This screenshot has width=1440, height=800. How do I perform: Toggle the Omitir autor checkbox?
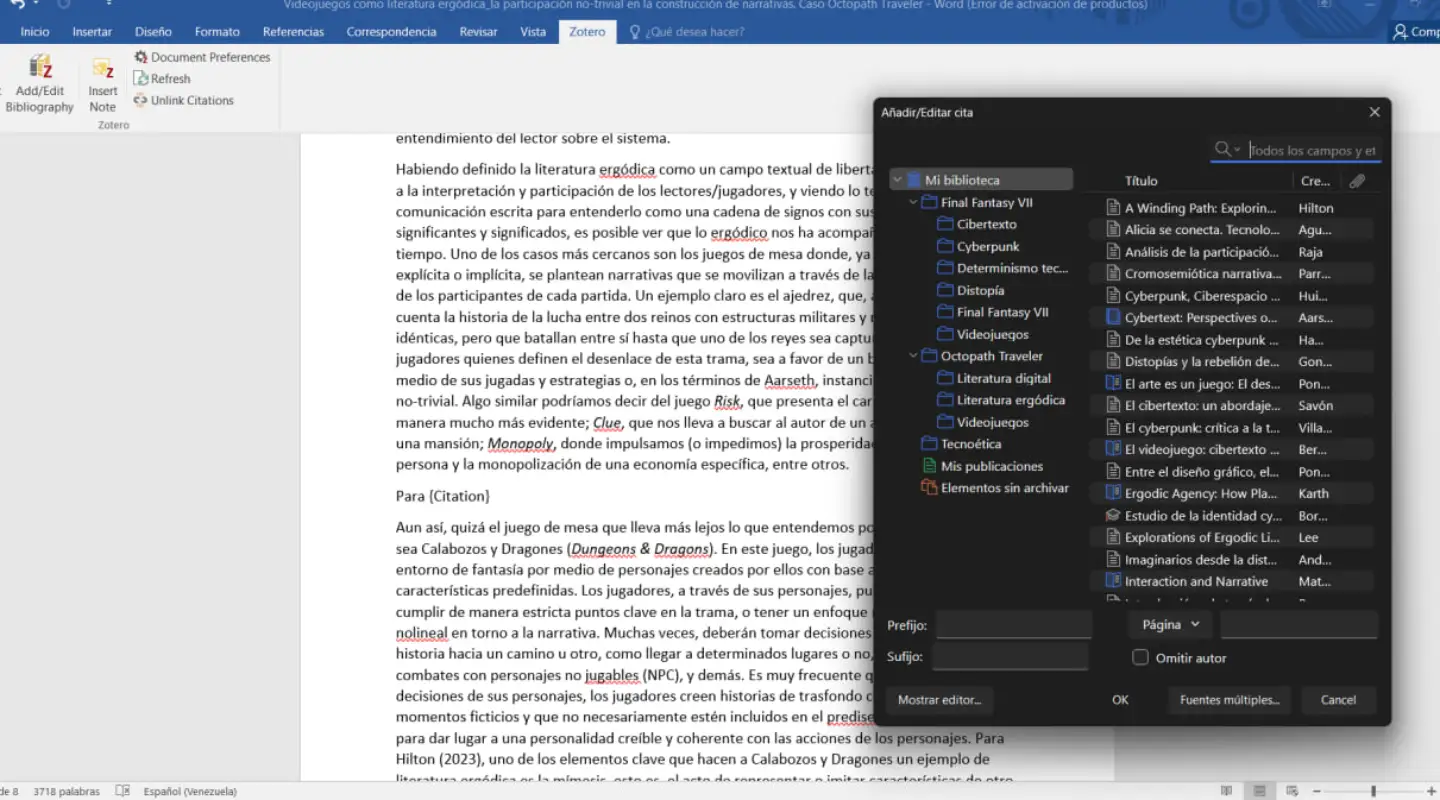coord(1140,658)
